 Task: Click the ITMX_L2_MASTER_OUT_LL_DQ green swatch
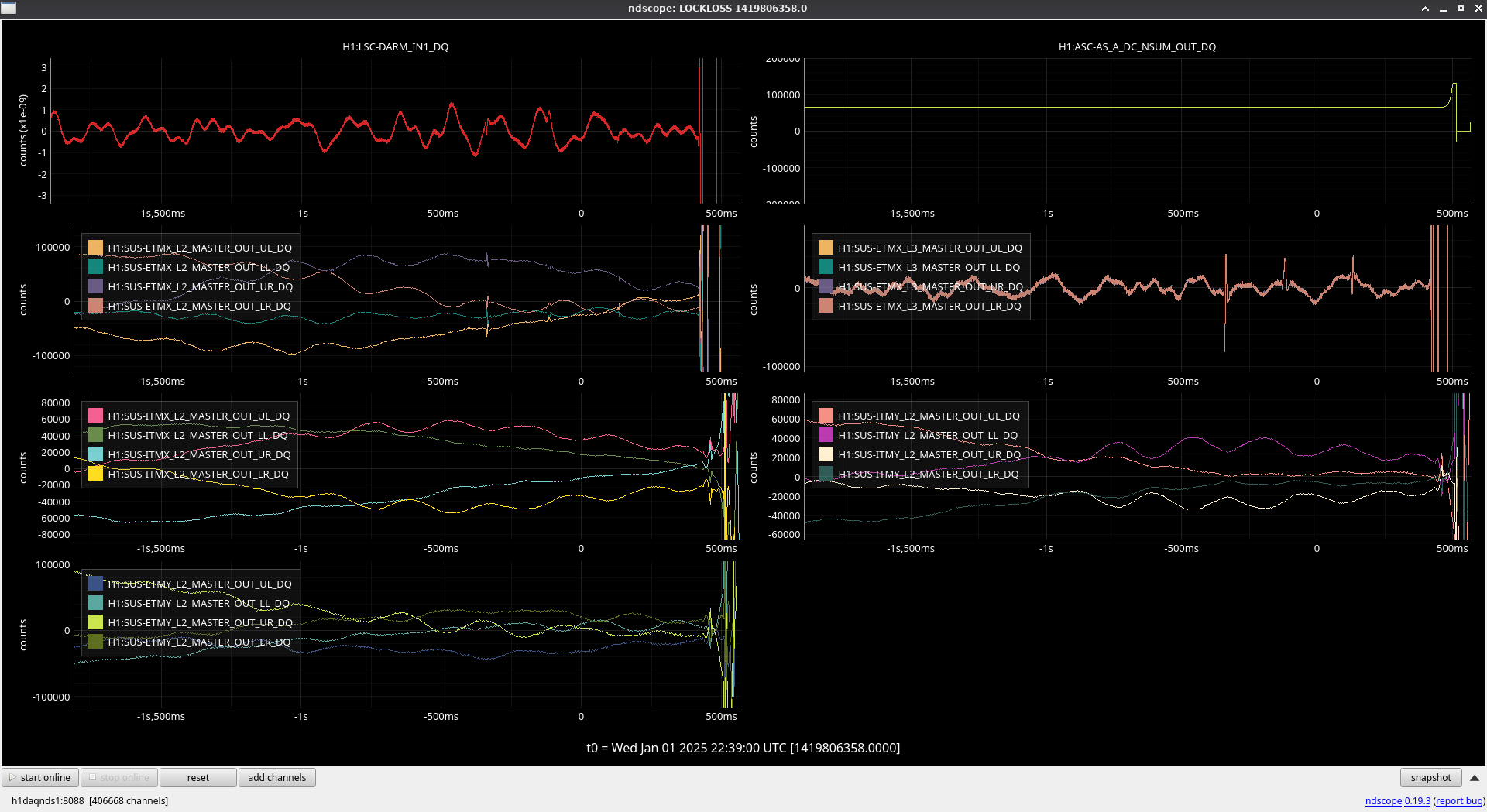[x=95, y=435]
